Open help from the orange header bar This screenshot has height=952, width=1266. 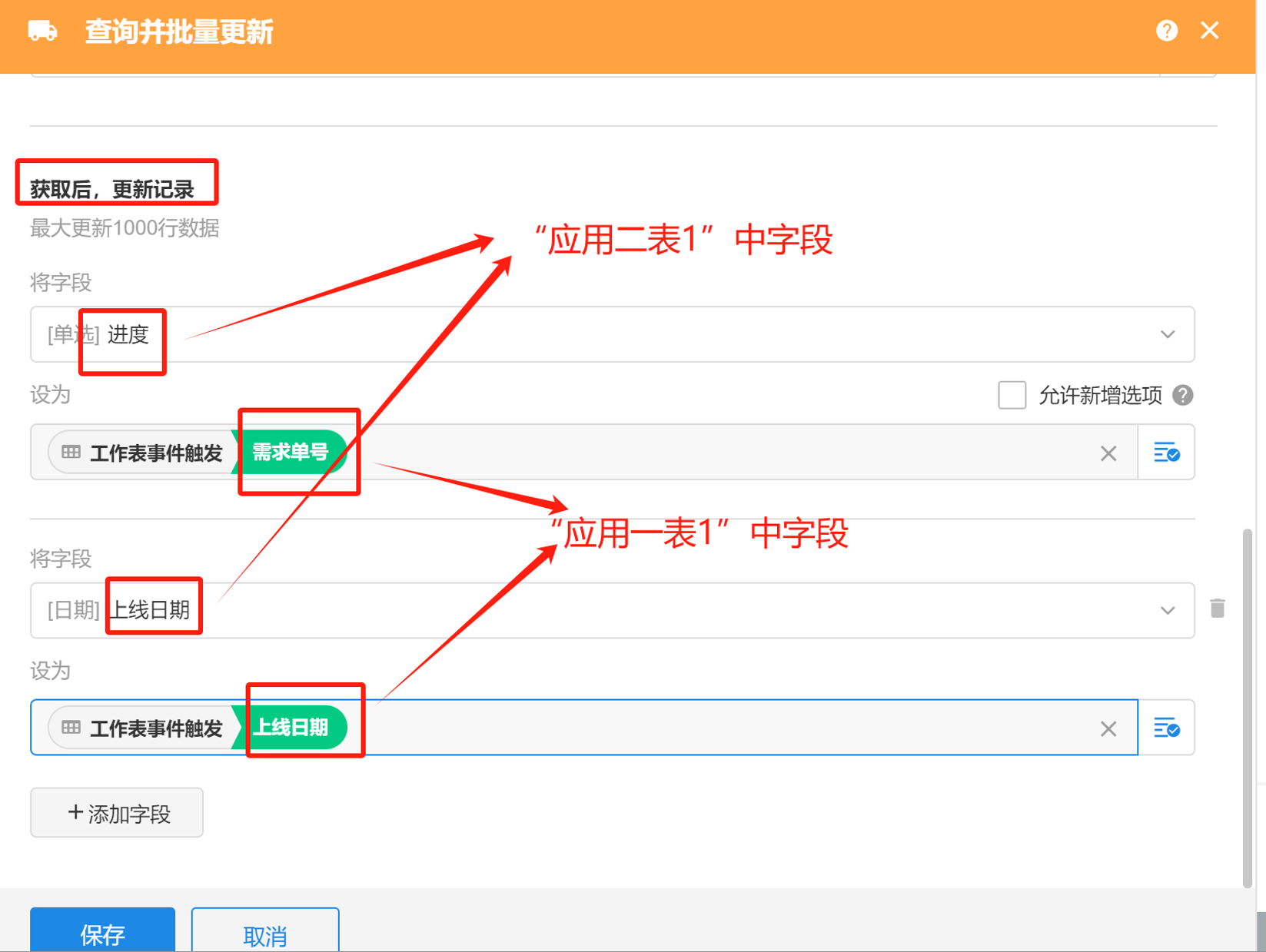(x=1166, y=31)
